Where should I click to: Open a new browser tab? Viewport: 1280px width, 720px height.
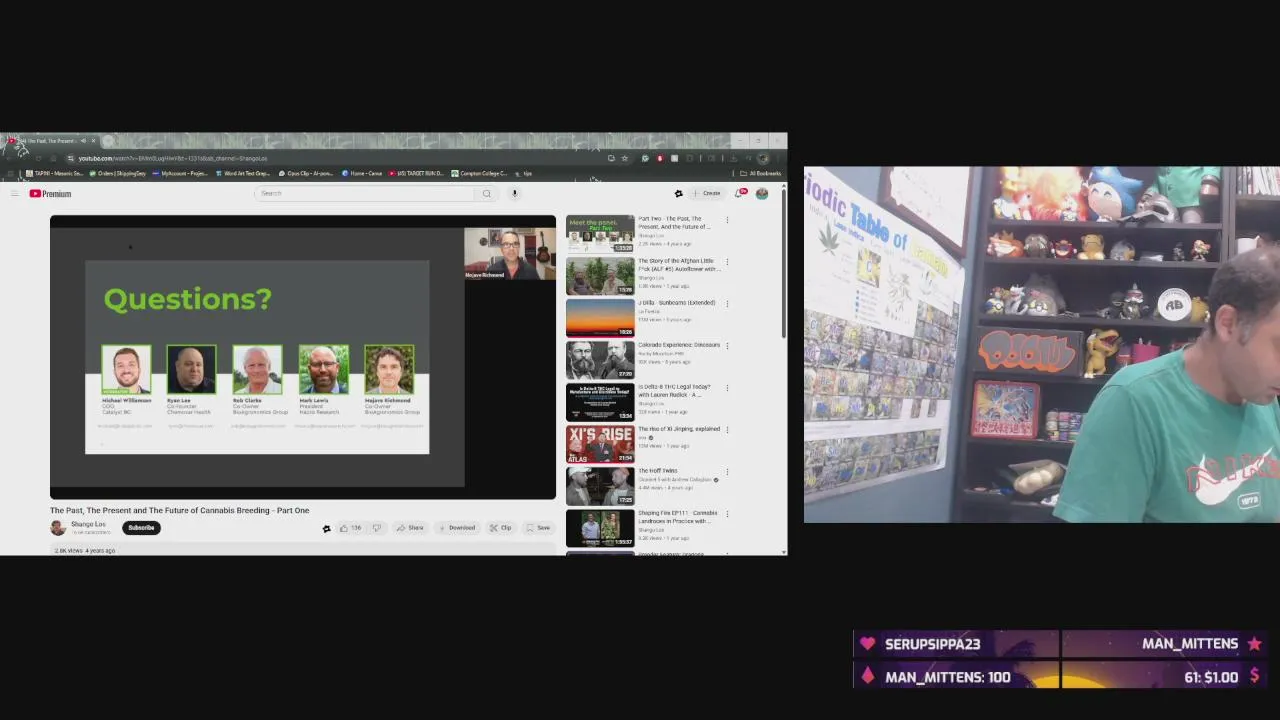point(107,141)
